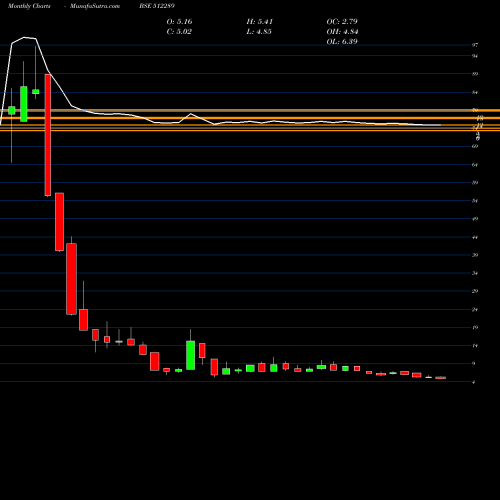
Task: Click the tall green candlestick peaking near 19
Action: click(190, 355)
